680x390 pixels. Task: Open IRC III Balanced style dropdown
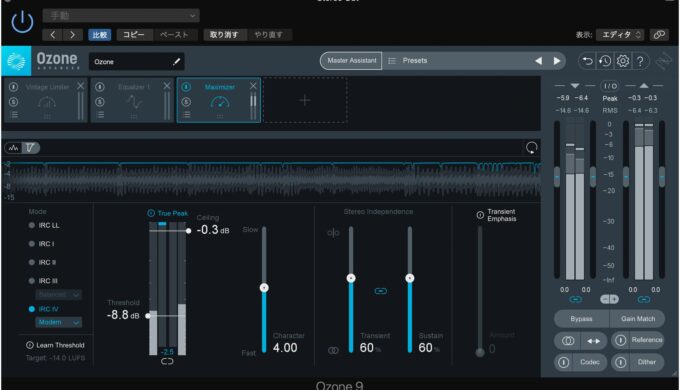point(58,295)
